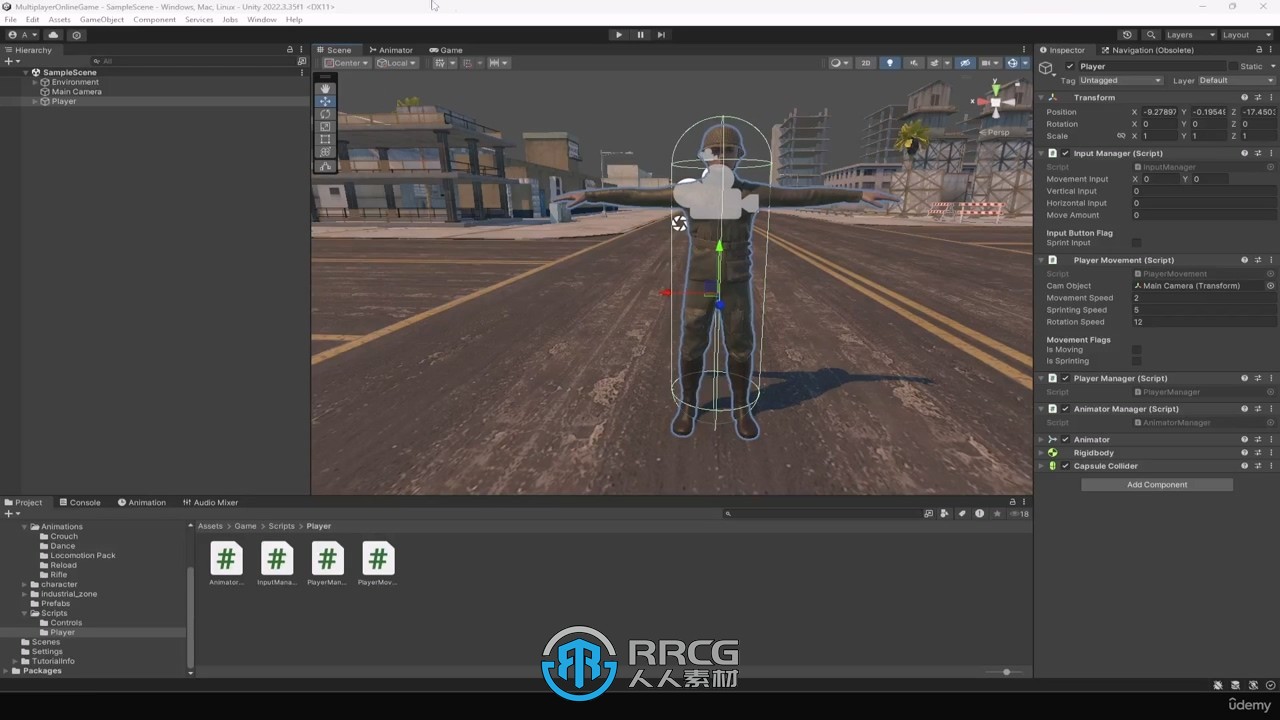1280x720 pixels.
Task: Open the Layers dropdown
Action: 1190,35
